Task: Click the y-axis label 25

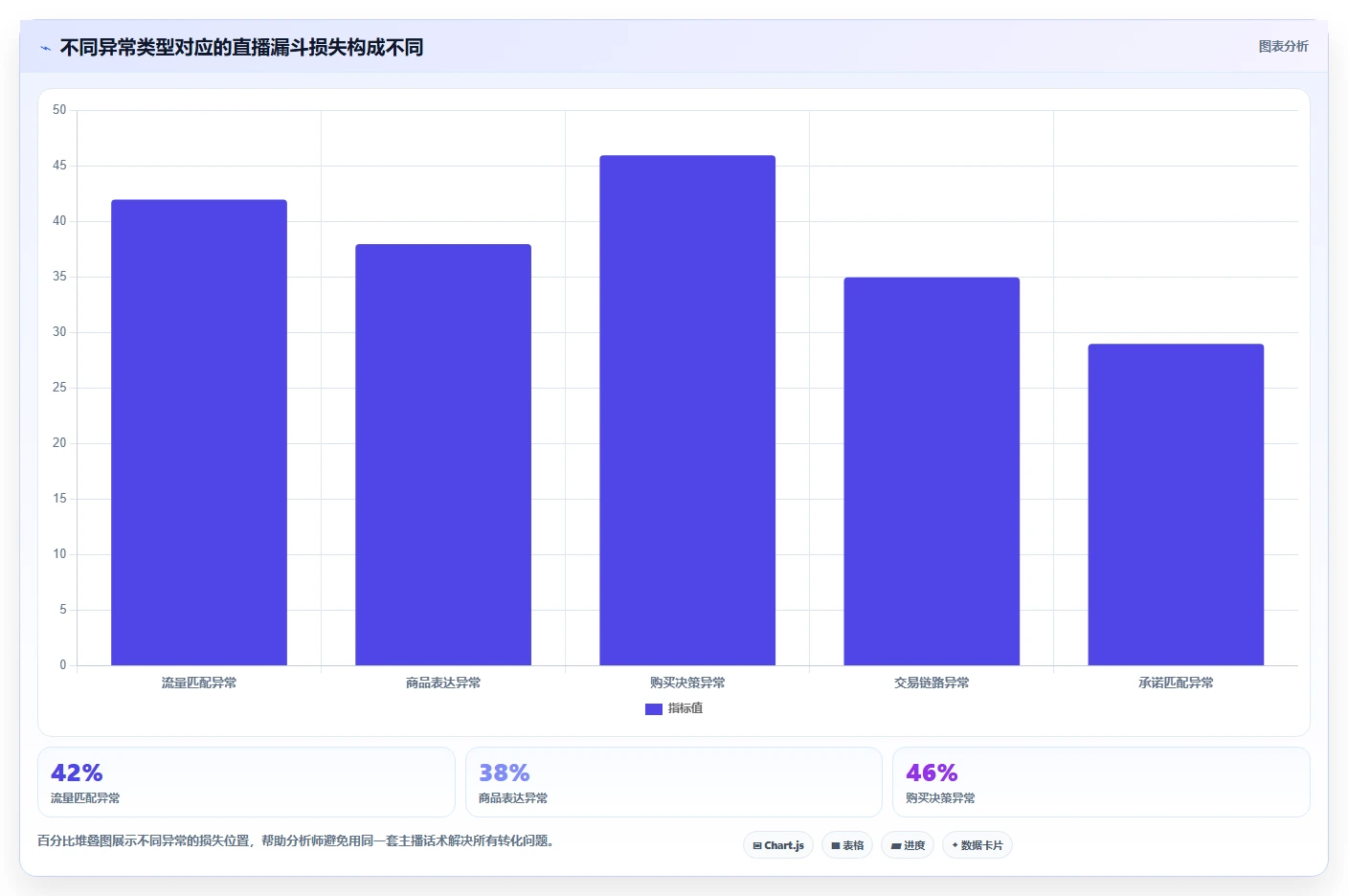Action: (x=59, y=388)
